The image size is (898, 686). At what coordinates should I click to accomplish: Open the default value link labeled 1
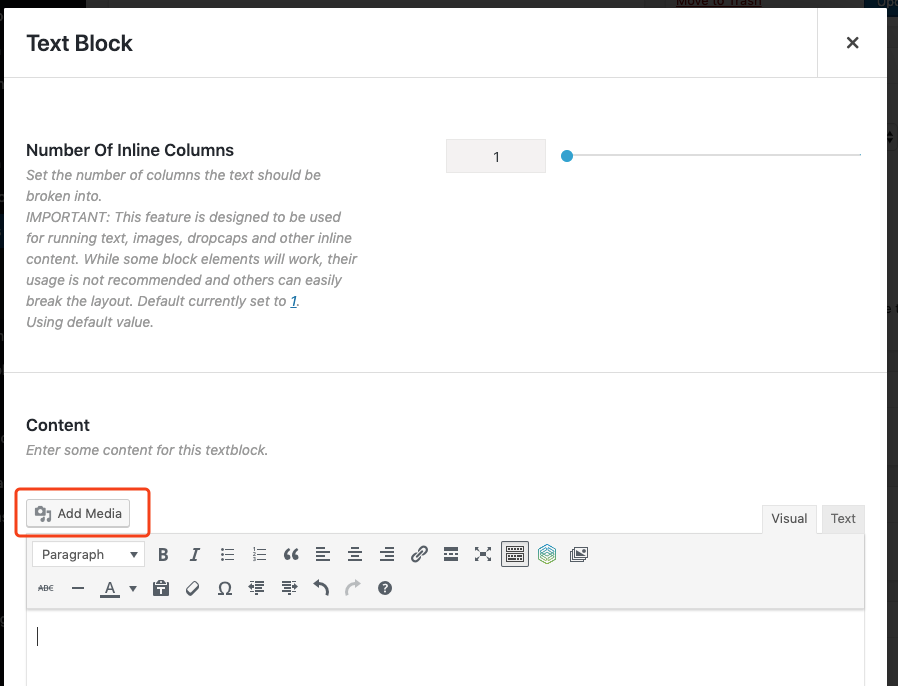(x=294, y=300)
